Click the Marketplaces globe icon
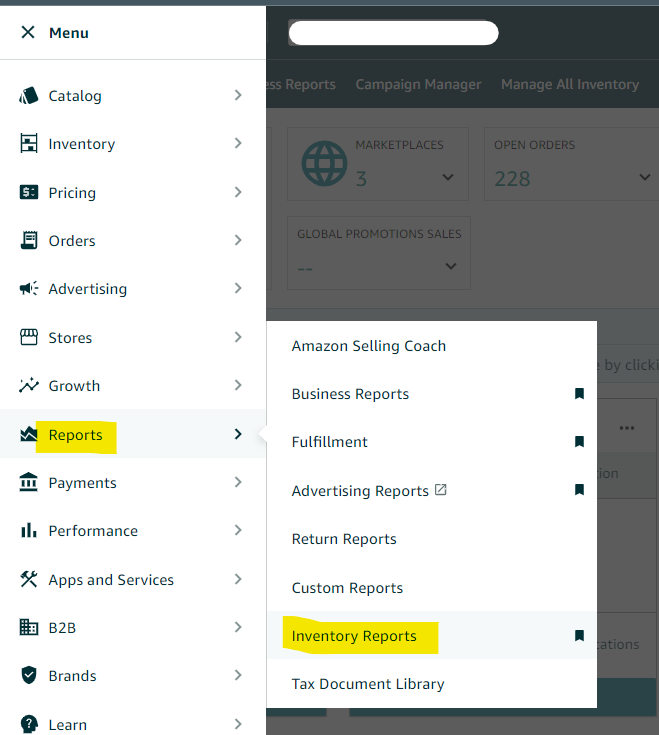659x735 pixels. [324, 164]
